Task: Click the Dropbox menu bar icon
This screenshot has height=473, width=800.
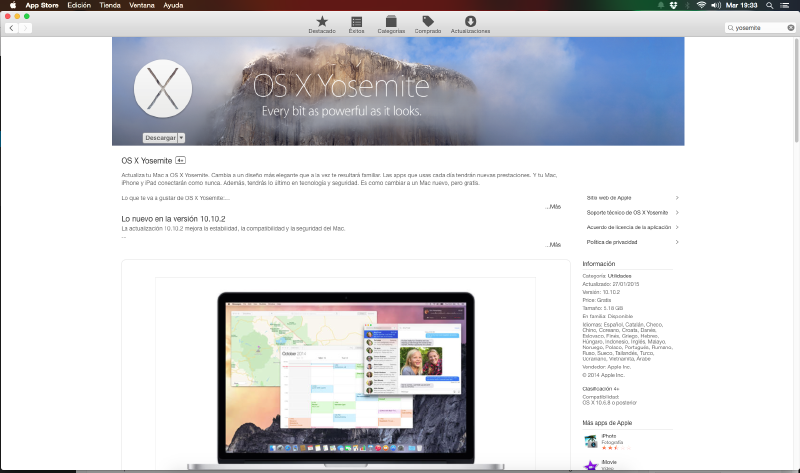Action: [x=673, y=5]
